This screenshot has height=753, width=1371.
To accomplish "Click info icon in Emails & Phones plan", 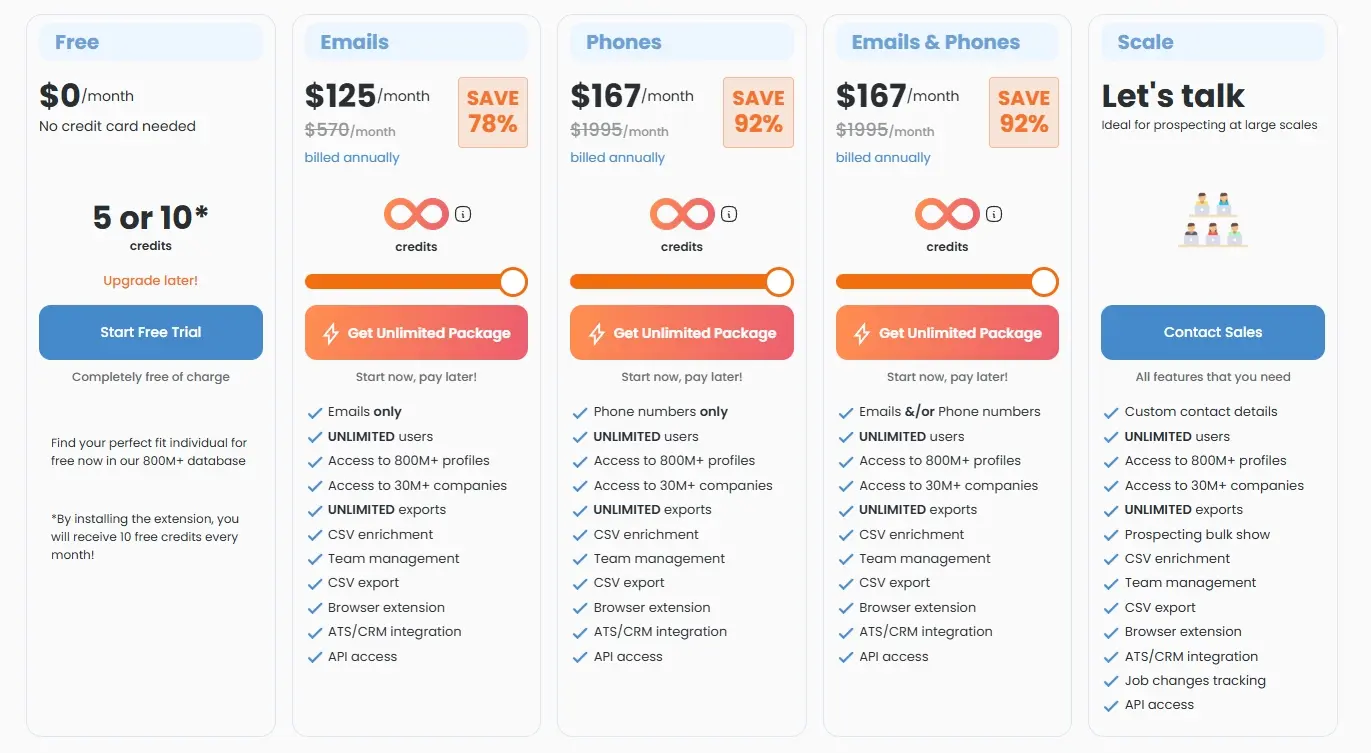I will point(994,214).
